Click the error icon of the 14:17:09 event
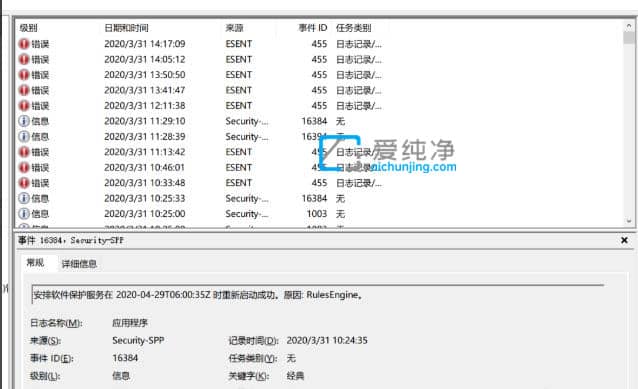 [24, 44]
